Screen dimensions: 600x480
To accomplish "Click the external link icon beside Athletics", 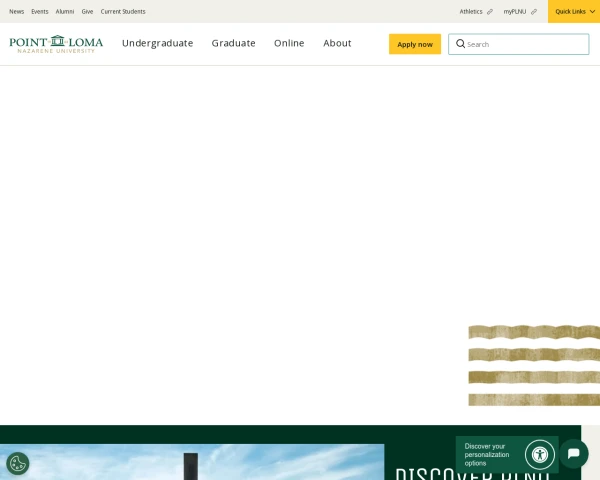I will pos(490,12).
